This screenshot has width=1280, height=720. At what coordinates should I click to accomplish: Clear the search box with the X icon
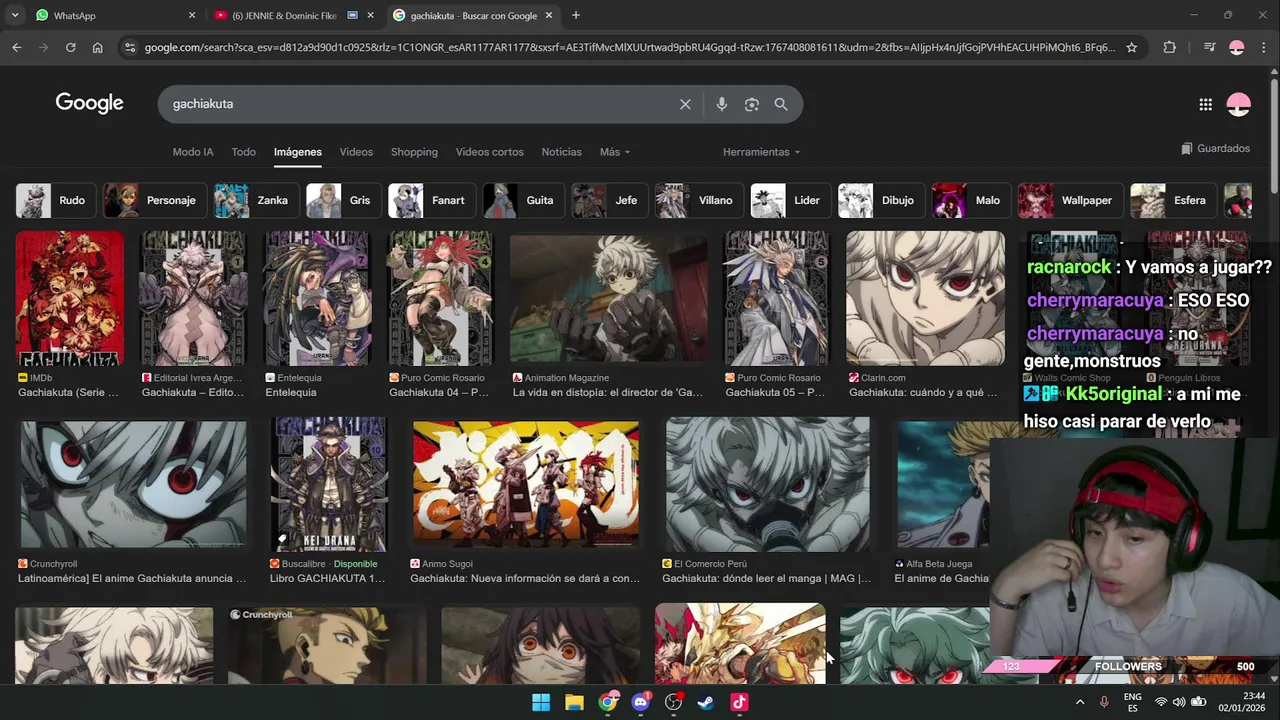685,104
